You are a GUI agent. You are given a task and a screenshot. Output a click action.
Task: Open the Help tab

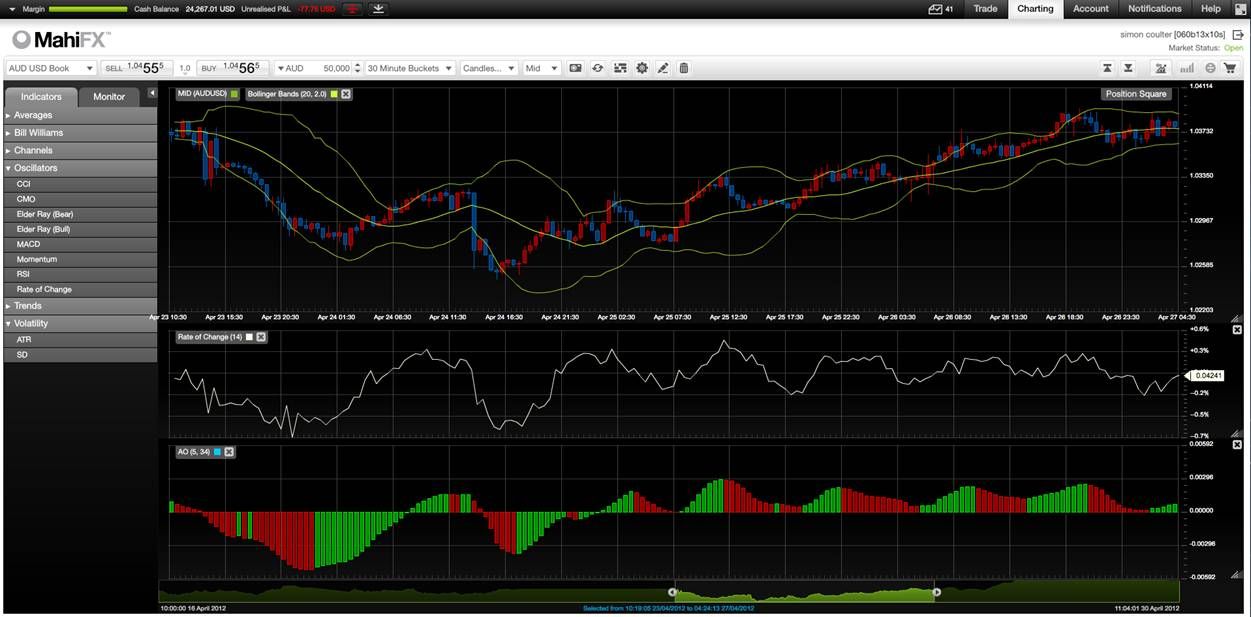click(x=1210, y=8)
